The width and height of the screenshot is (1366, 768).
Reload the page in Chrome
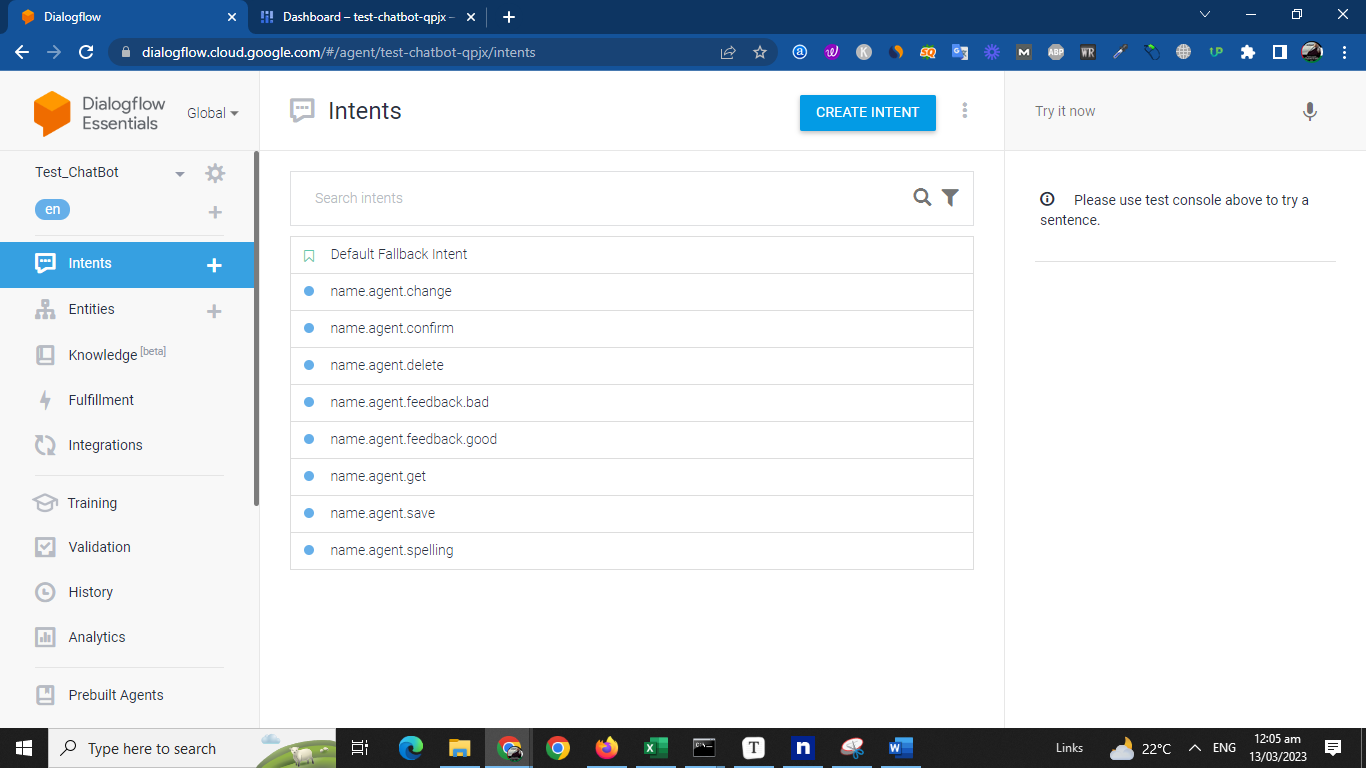click(x=86, y=52)
